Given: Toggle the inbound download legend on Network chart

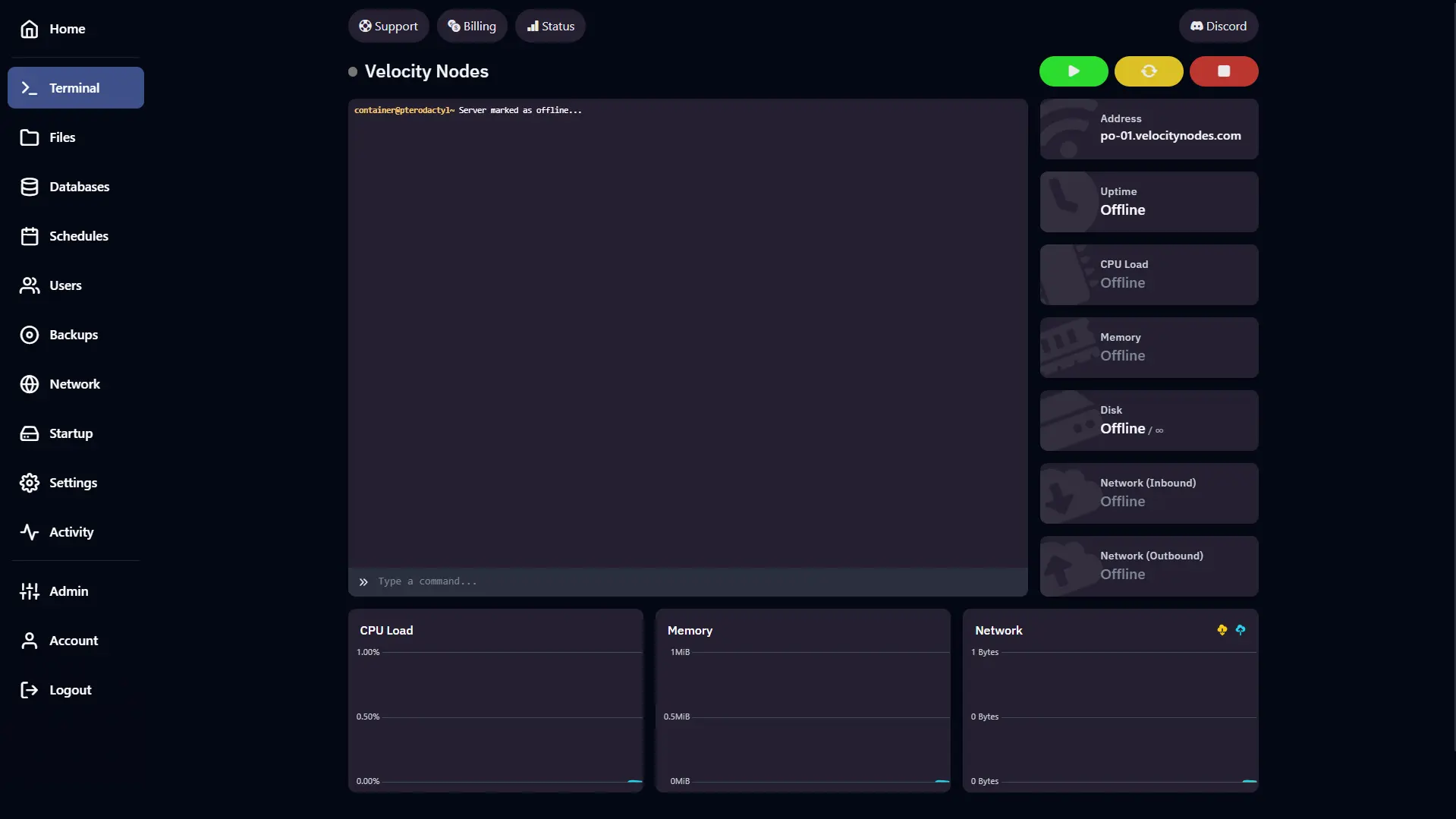Looking at the screenshot, I should tap(1222, 629).
